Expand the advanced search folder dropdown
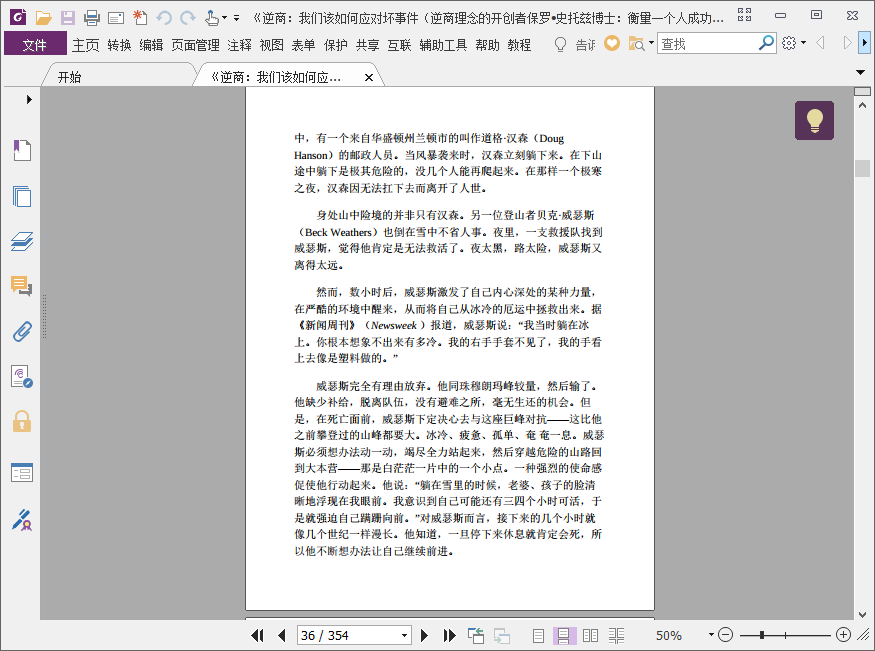The image size is (875, 651). tap(651, 43)
